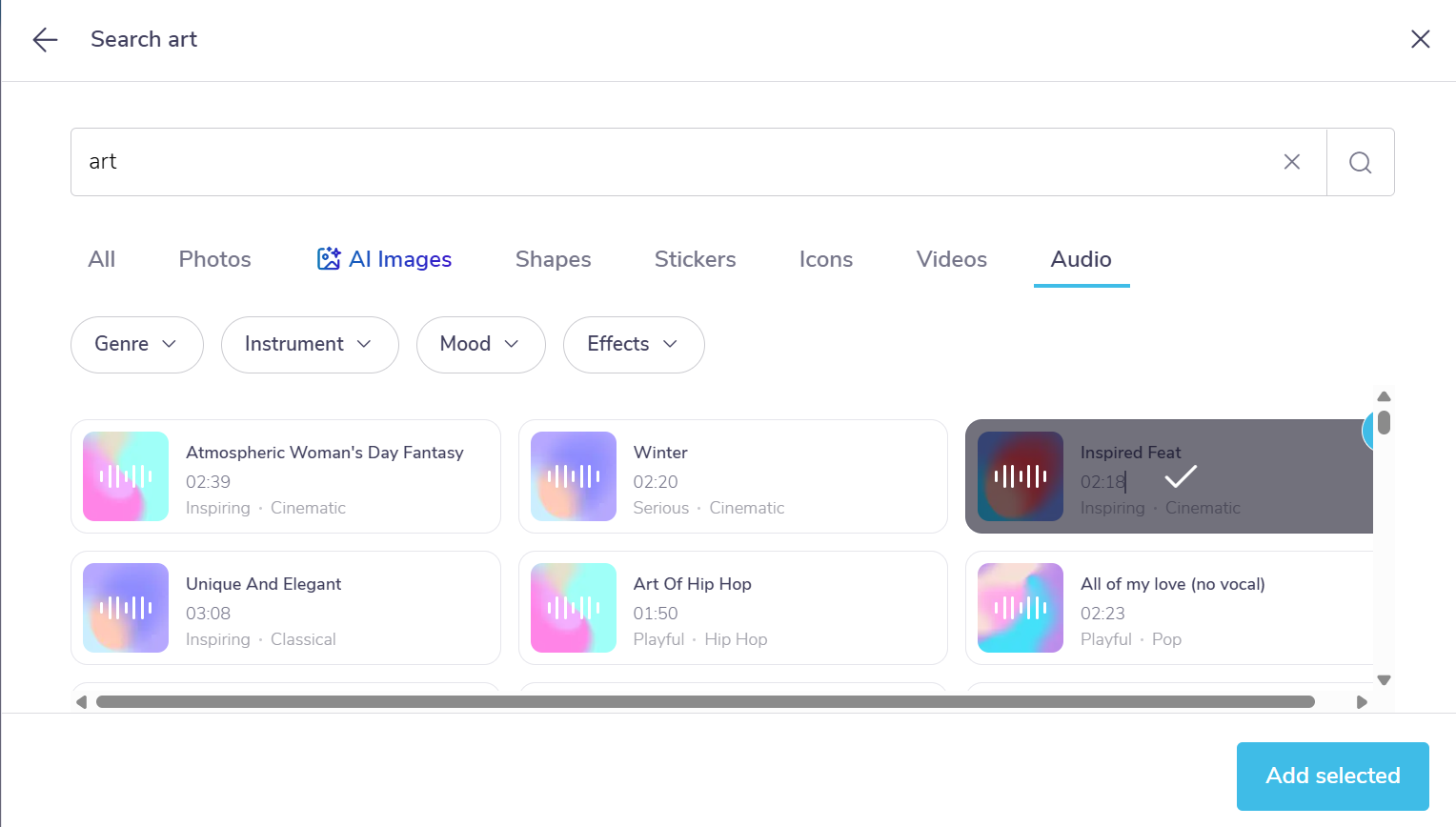
Task: Play the Unique And Elegant waveform
Action: click(x=125, y=608)
